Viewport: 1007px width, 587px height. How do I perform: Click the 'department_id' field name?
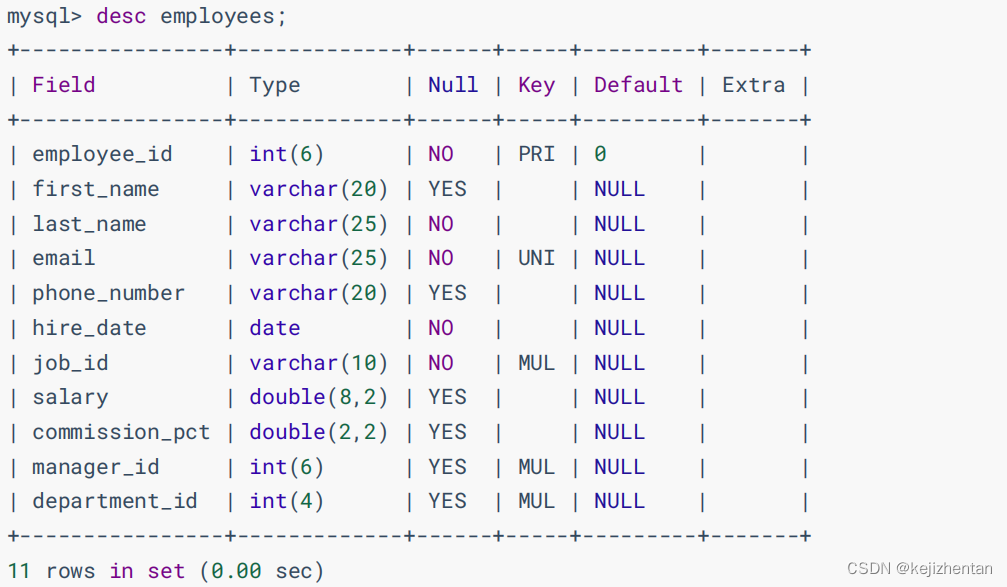115,502
